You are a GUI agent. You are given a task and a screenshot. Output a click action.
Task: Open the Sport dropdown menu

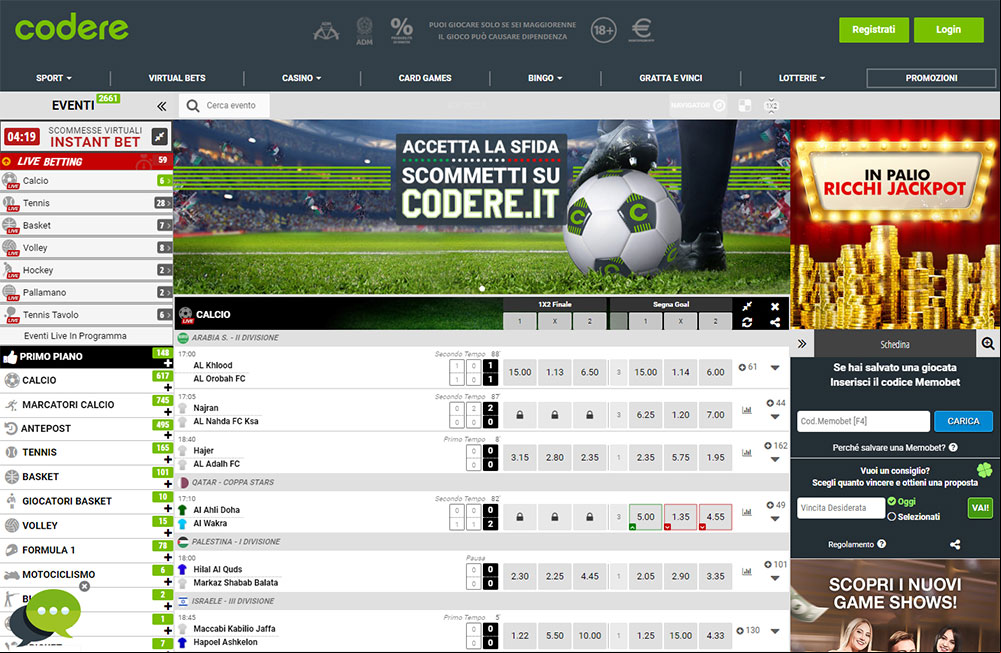click(x=54, y=78)
